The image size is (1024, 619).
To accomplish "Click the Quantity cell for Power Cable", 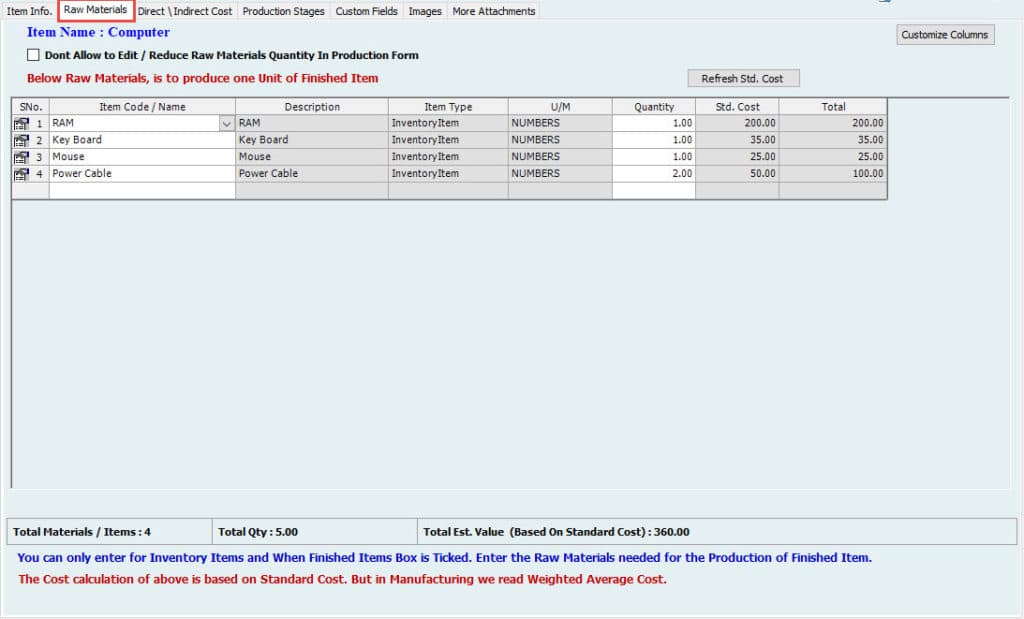I will click(653, 174).
